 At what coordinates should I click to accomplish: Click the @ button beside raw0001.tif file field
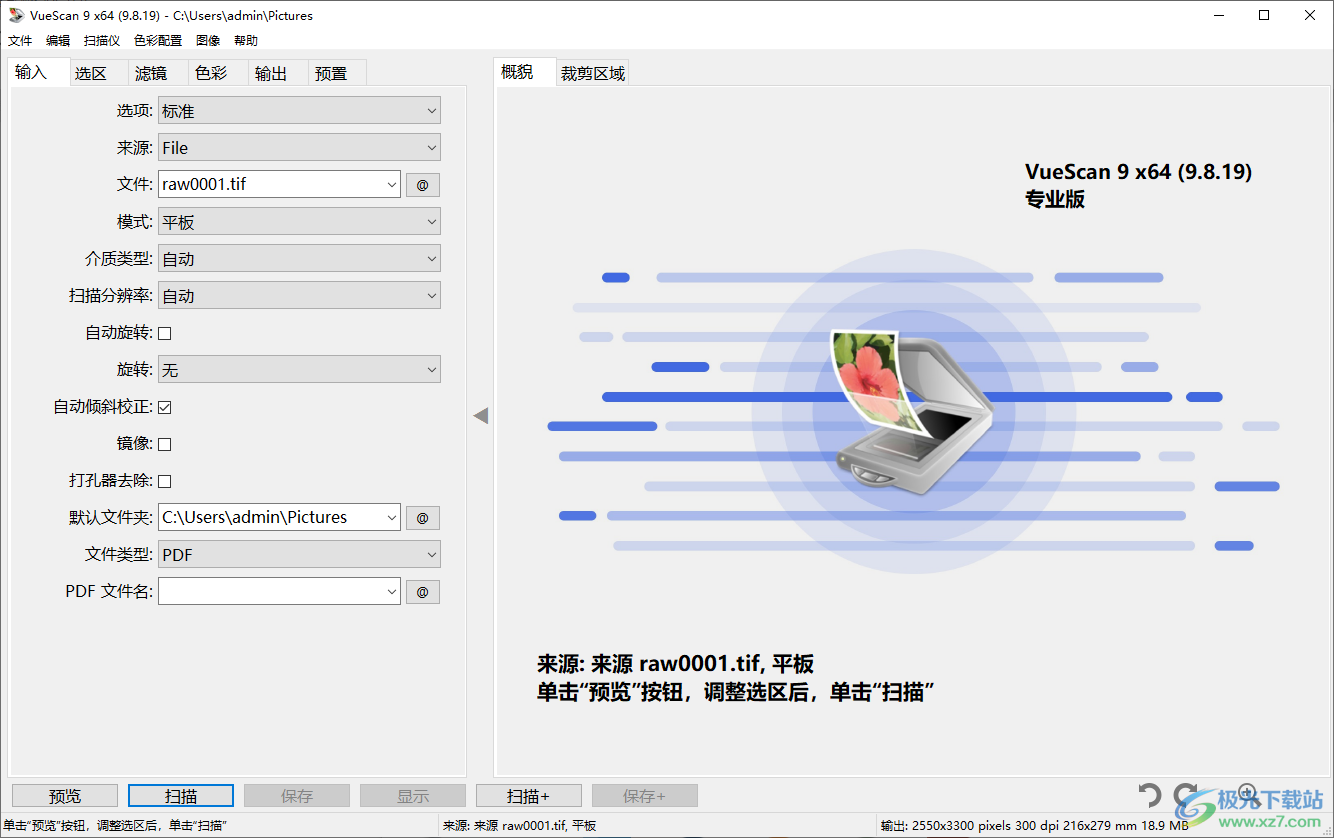coord(422,184)
